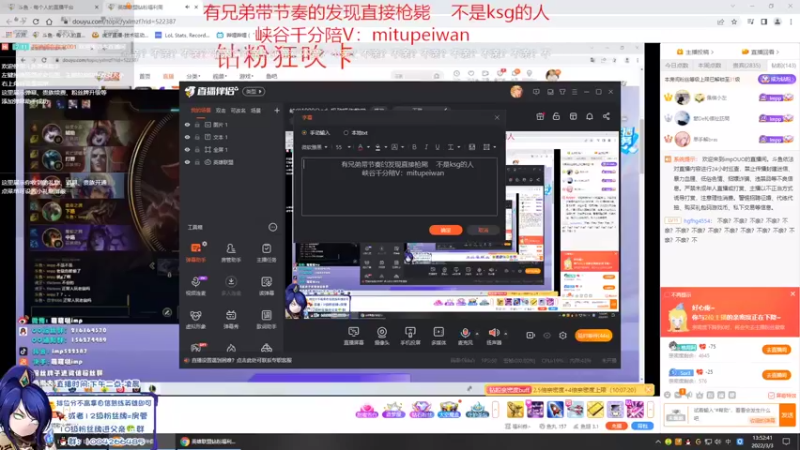Close the orange notification popup
This screenshot has height=450, width=800.
(x=792, y=294)
